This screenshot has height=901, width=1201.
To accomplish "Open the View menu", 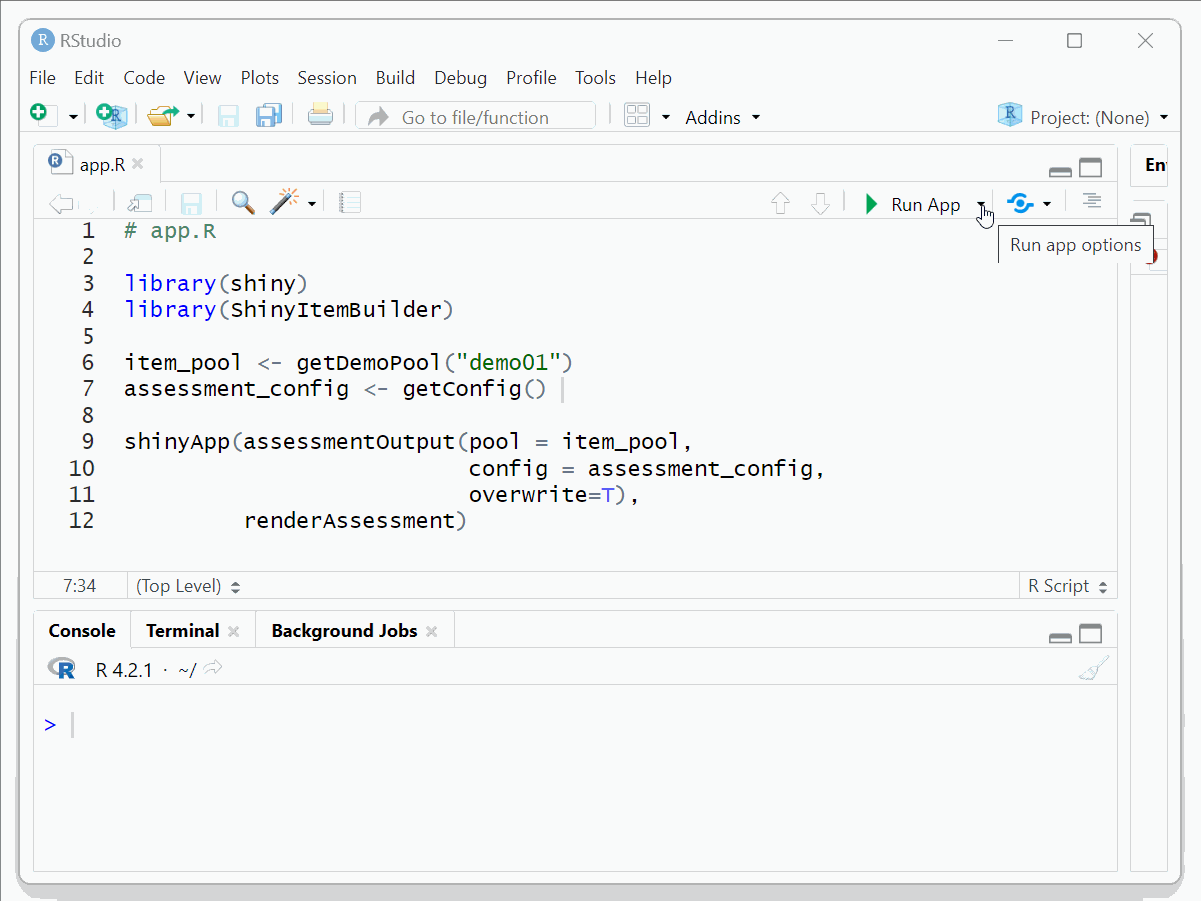I will (203, 78).
